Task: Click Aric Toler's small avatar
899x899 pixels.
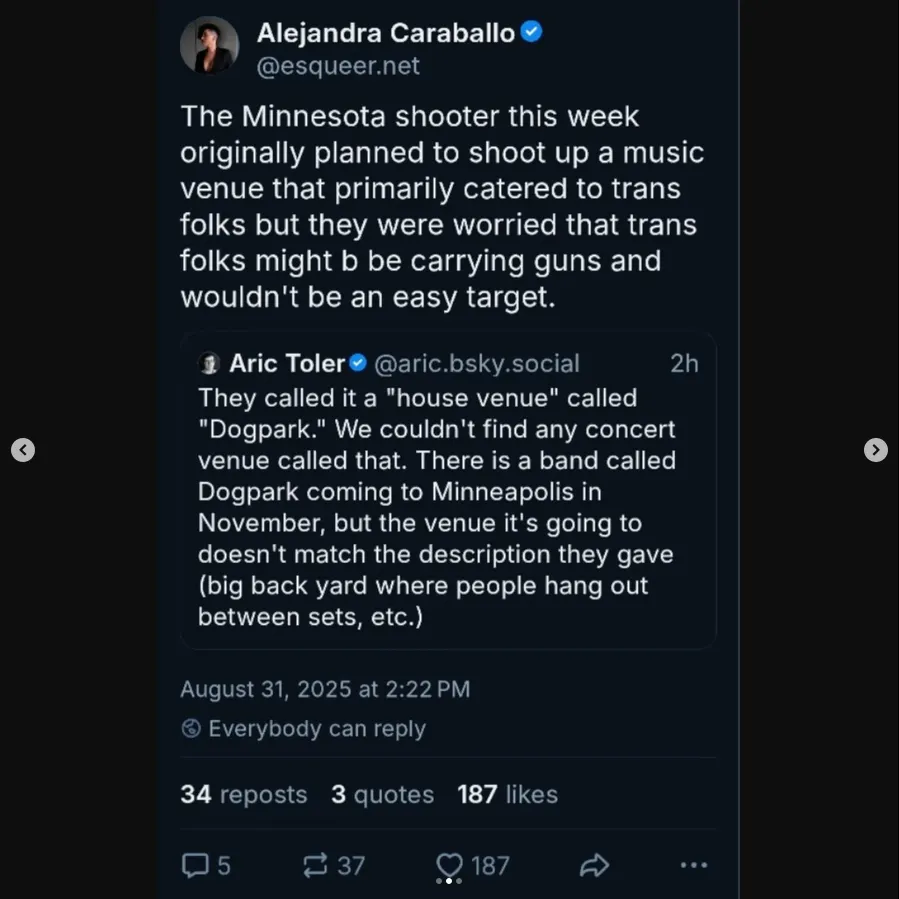Action: [209, 363]
